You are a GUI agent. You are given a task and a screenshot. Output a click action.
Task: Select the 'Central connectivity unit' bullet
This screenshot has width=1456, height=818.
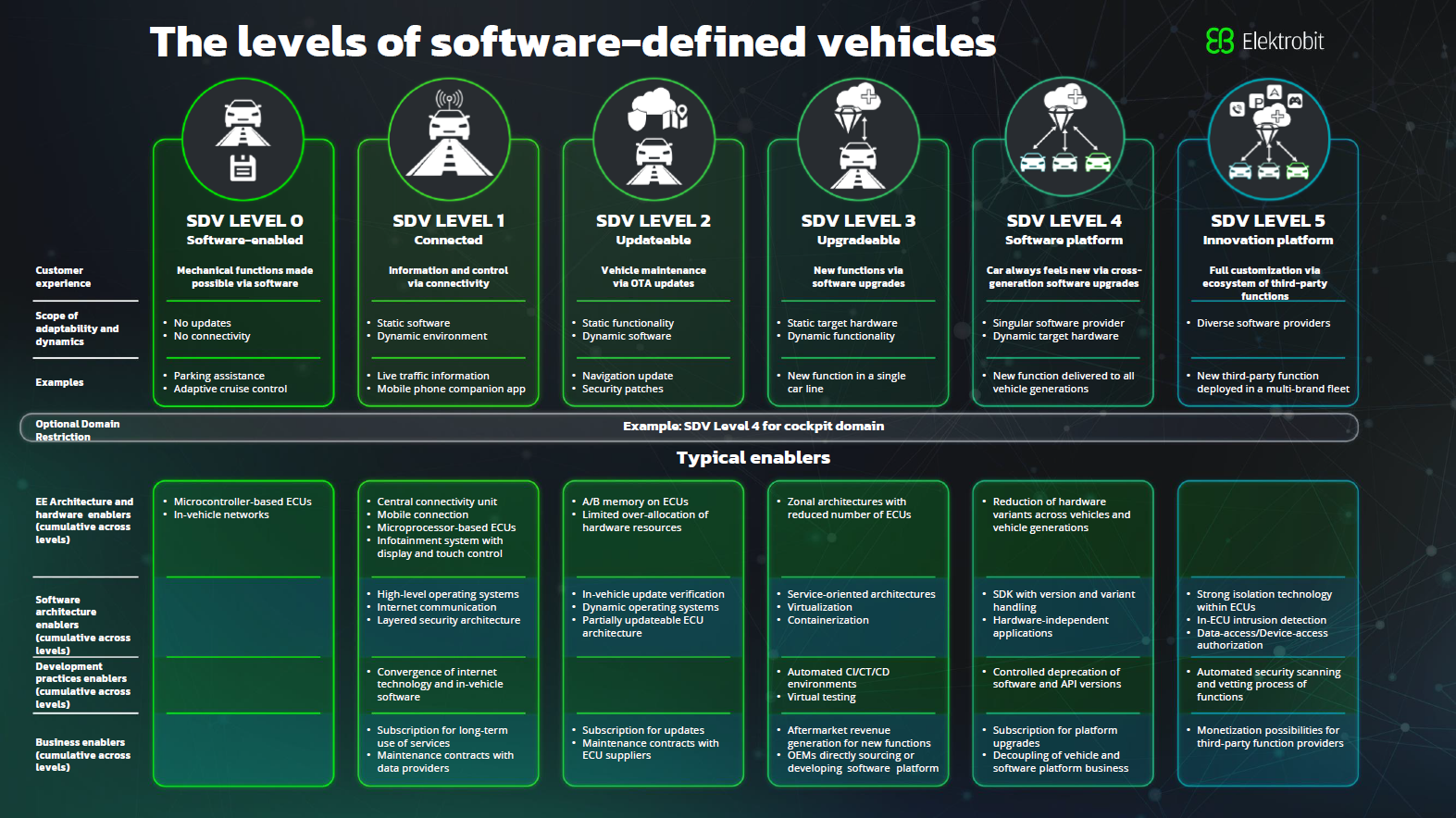click(x=436, y=502)
